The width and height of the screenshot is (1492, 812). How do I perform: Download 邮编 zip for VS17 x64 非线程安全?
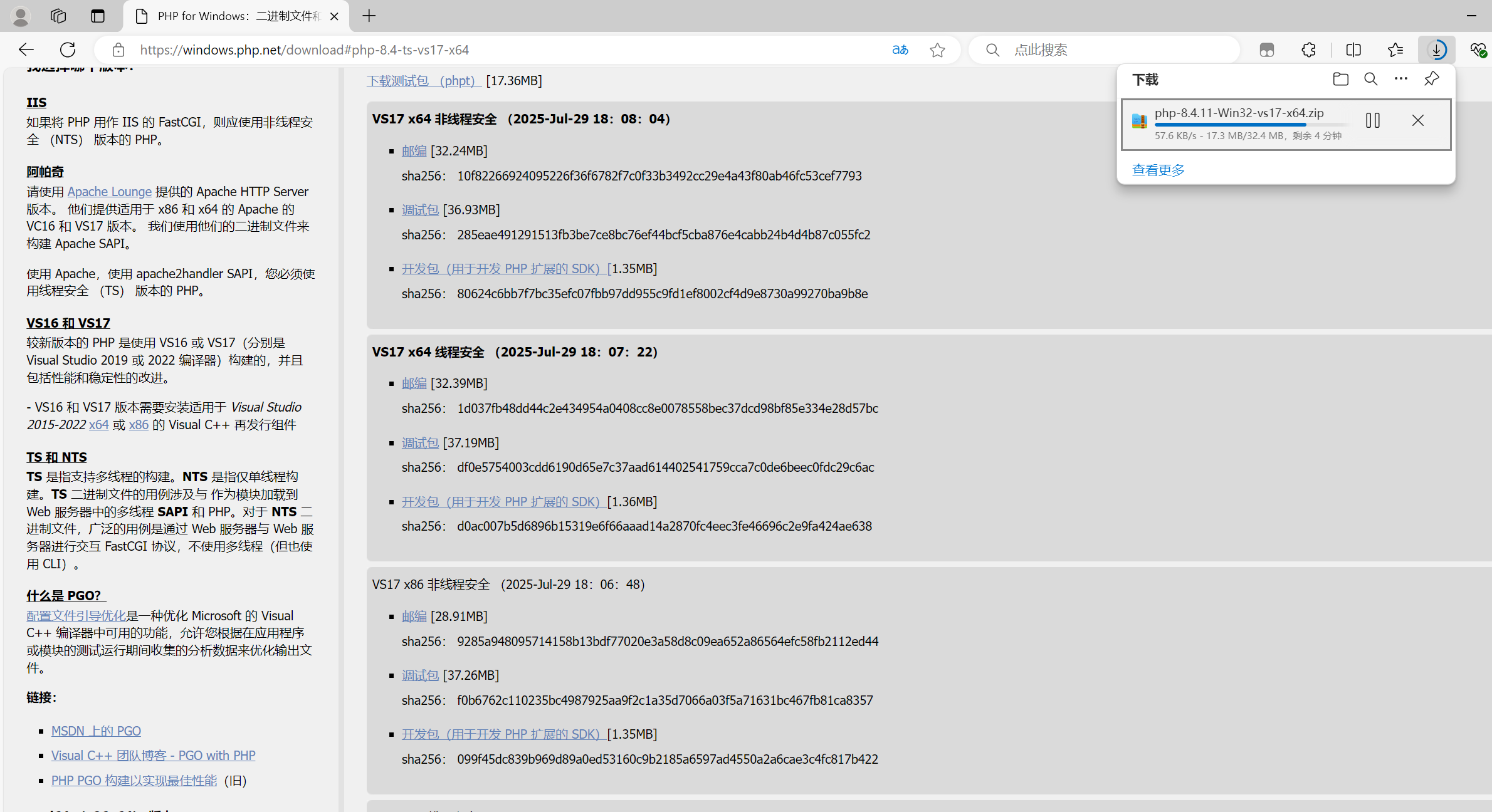click(x=414, y=151)
